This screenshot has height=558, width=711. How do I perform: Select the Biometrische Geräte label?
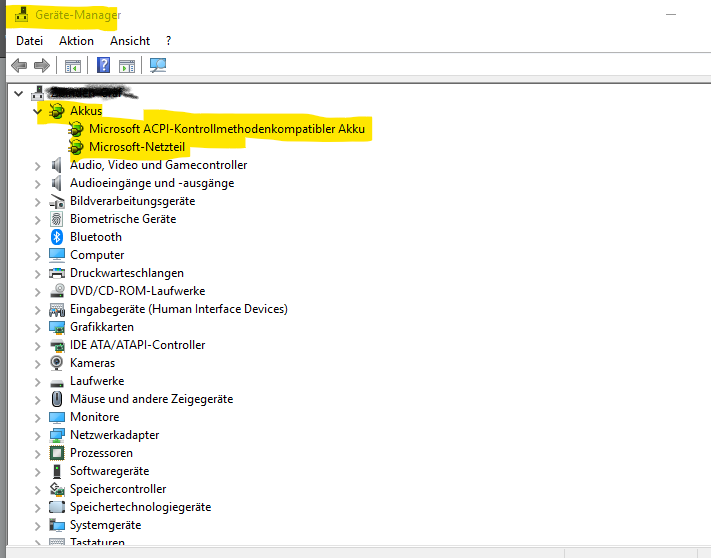click(123, 219)
